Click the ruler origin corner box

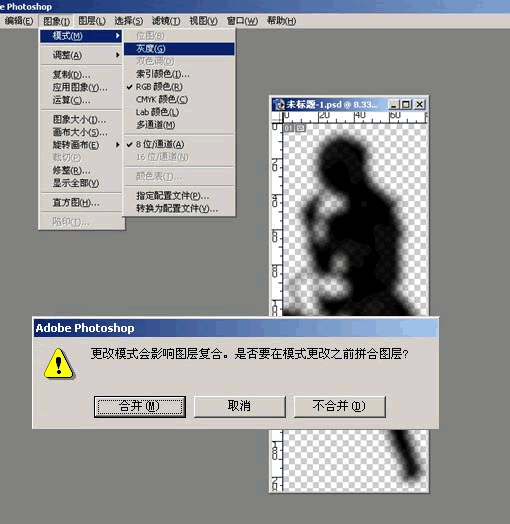tap(277, 117)
